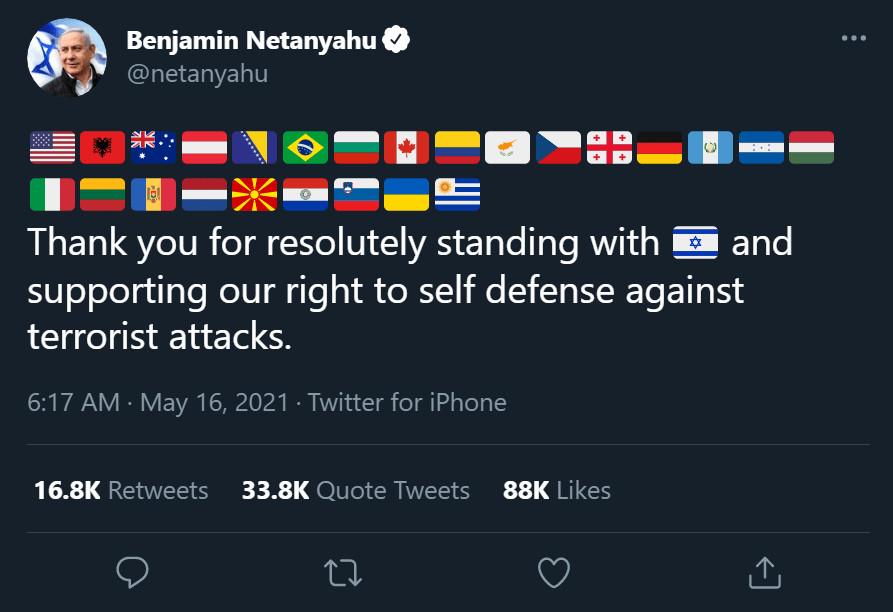The height and width of the screenshot is (612, 893).
Task: Click the United States flag emoji
Action: pyautogui.click(x=53, y=147)
